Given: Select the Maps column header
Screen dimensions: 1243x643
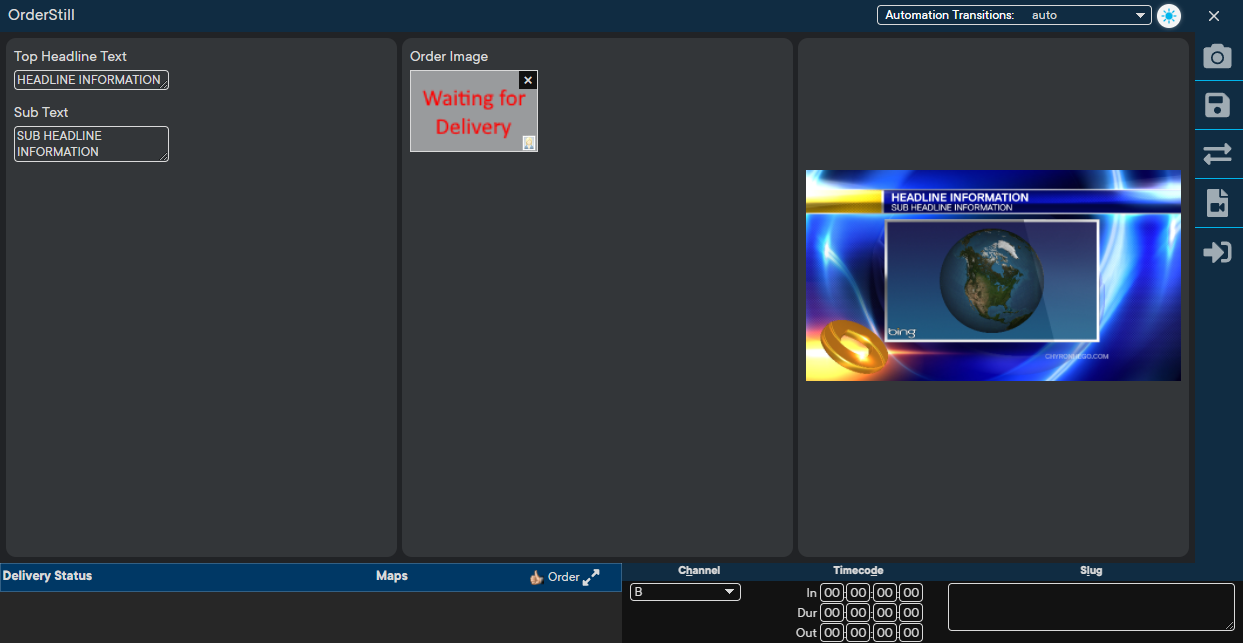Looking at the screenshot, I should pos(391,576).
